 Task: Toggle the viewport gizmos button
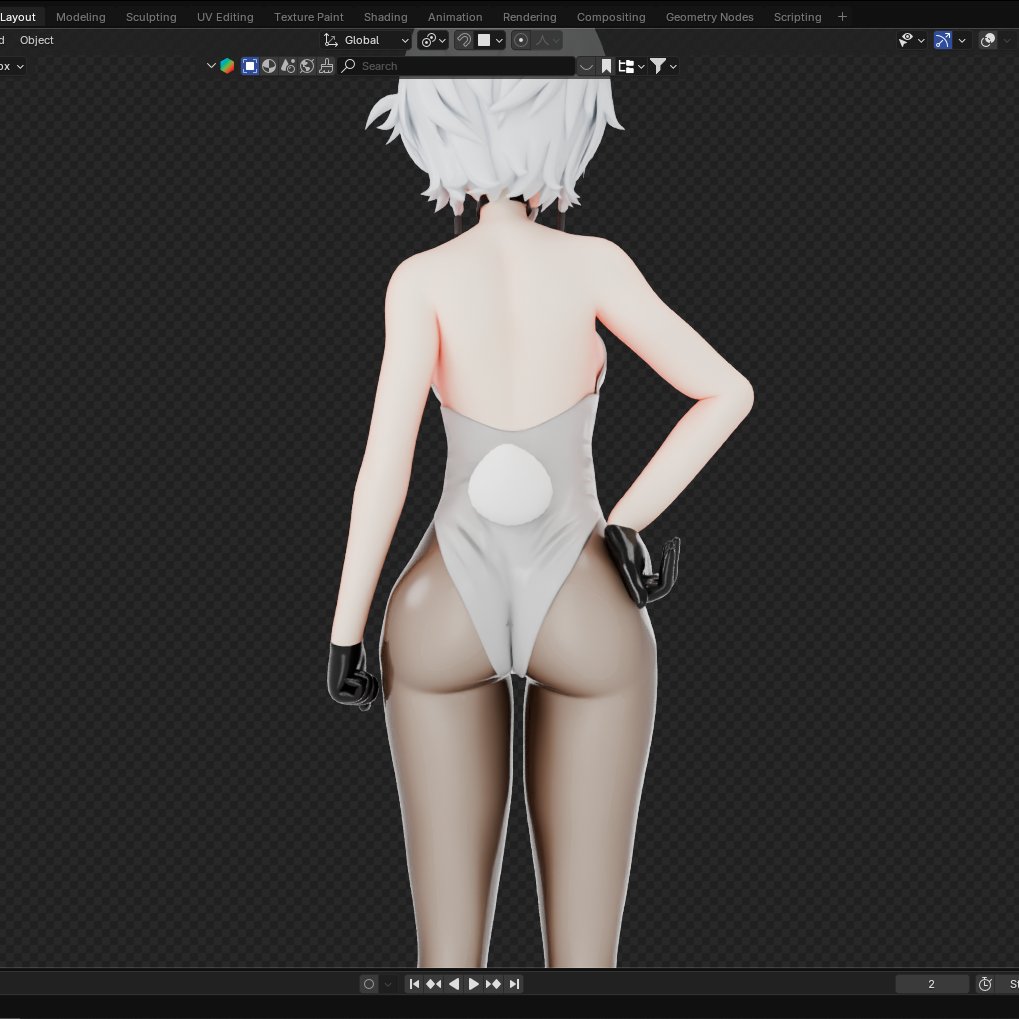pos(943,40)
